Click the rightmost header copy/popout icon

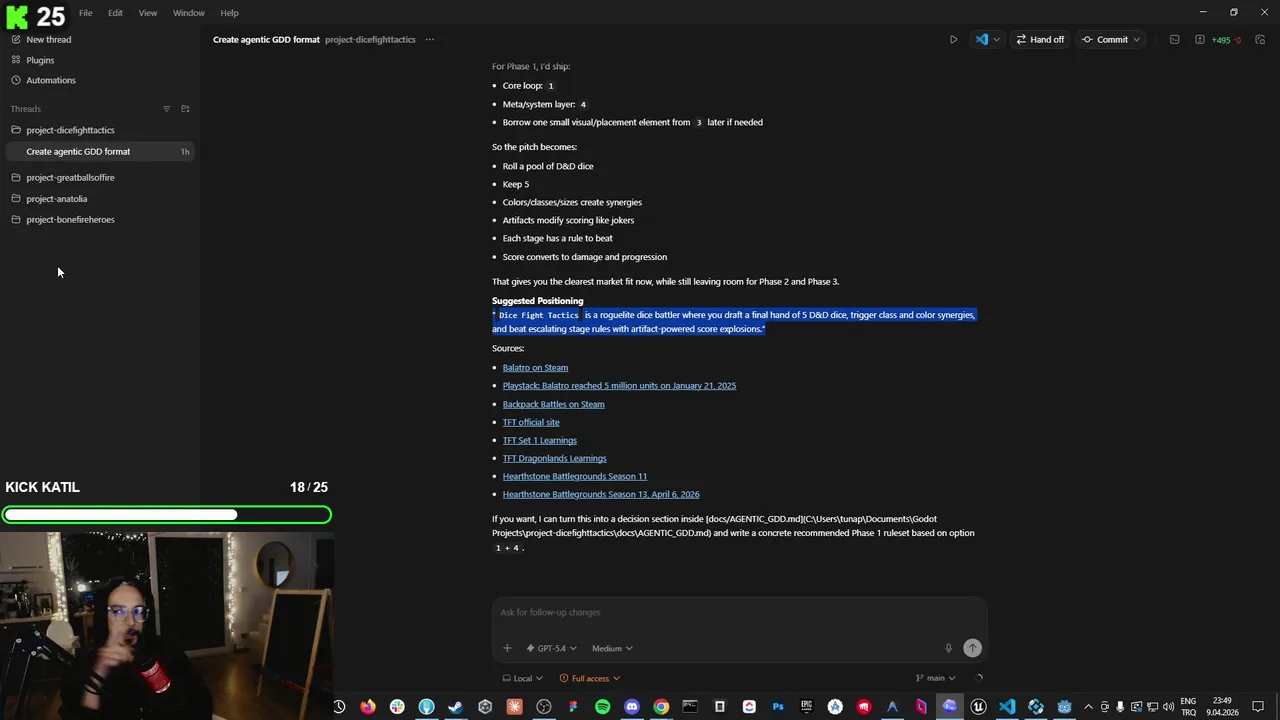tap(1260, 40)
